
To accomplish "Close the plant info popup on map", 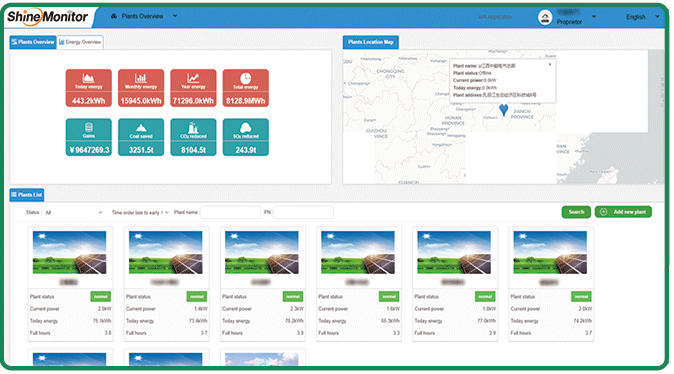I will (x=550, y=64).
